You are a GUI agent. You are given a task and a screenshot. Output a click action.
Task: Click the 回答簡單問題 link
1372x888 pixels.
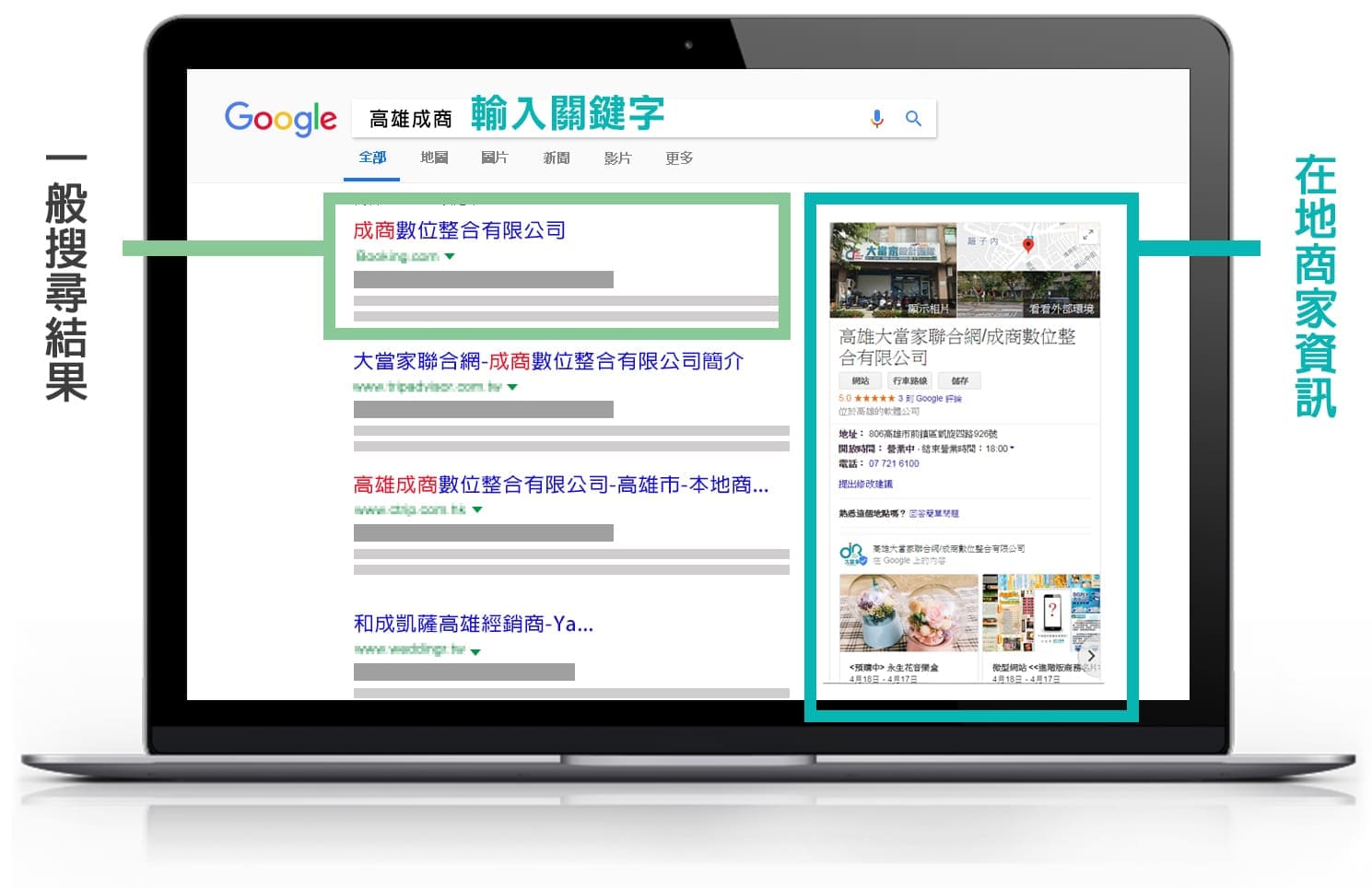pyautogui.click(x=934, y=513)
